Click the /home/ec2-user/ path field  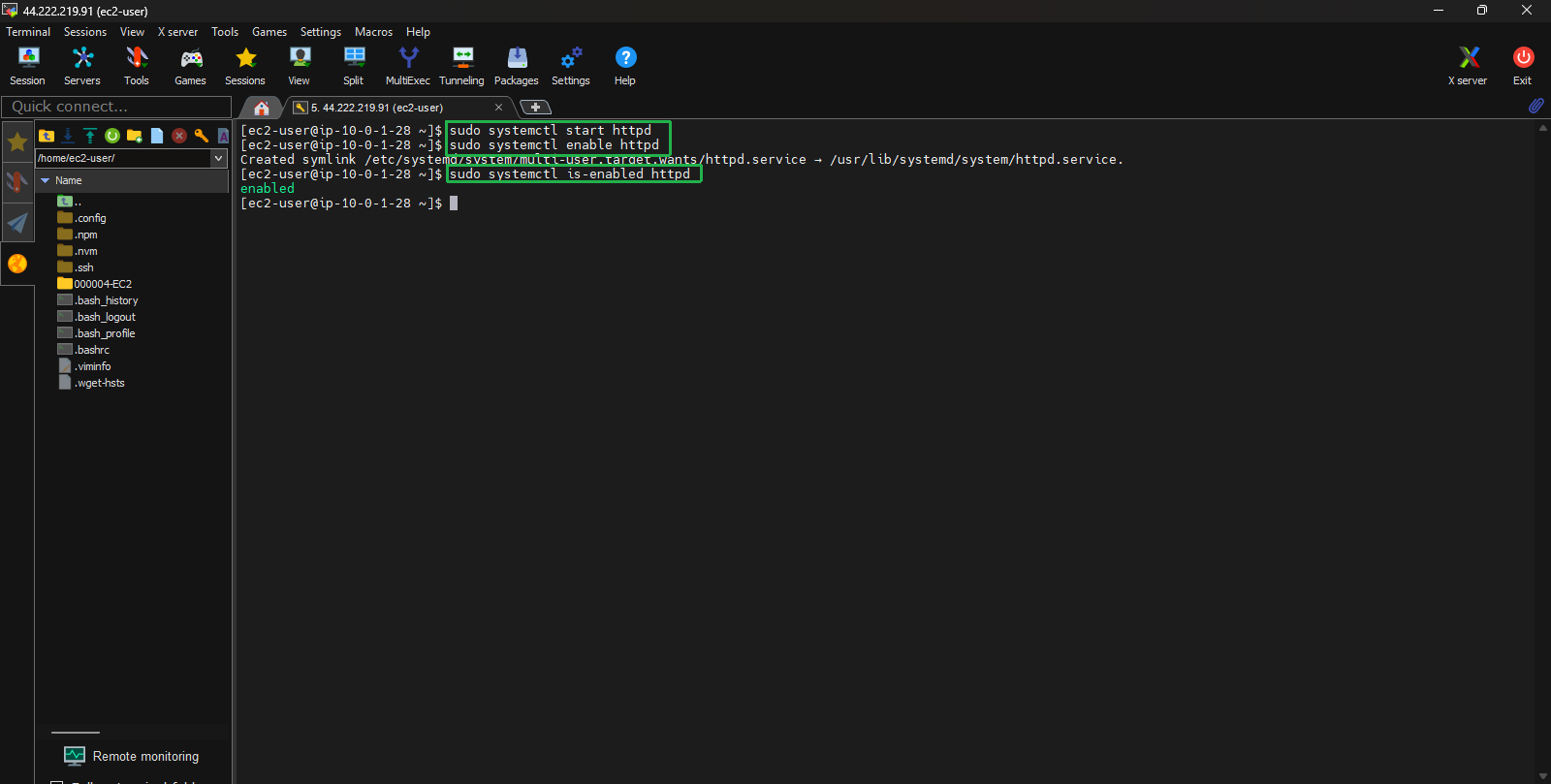123,158
